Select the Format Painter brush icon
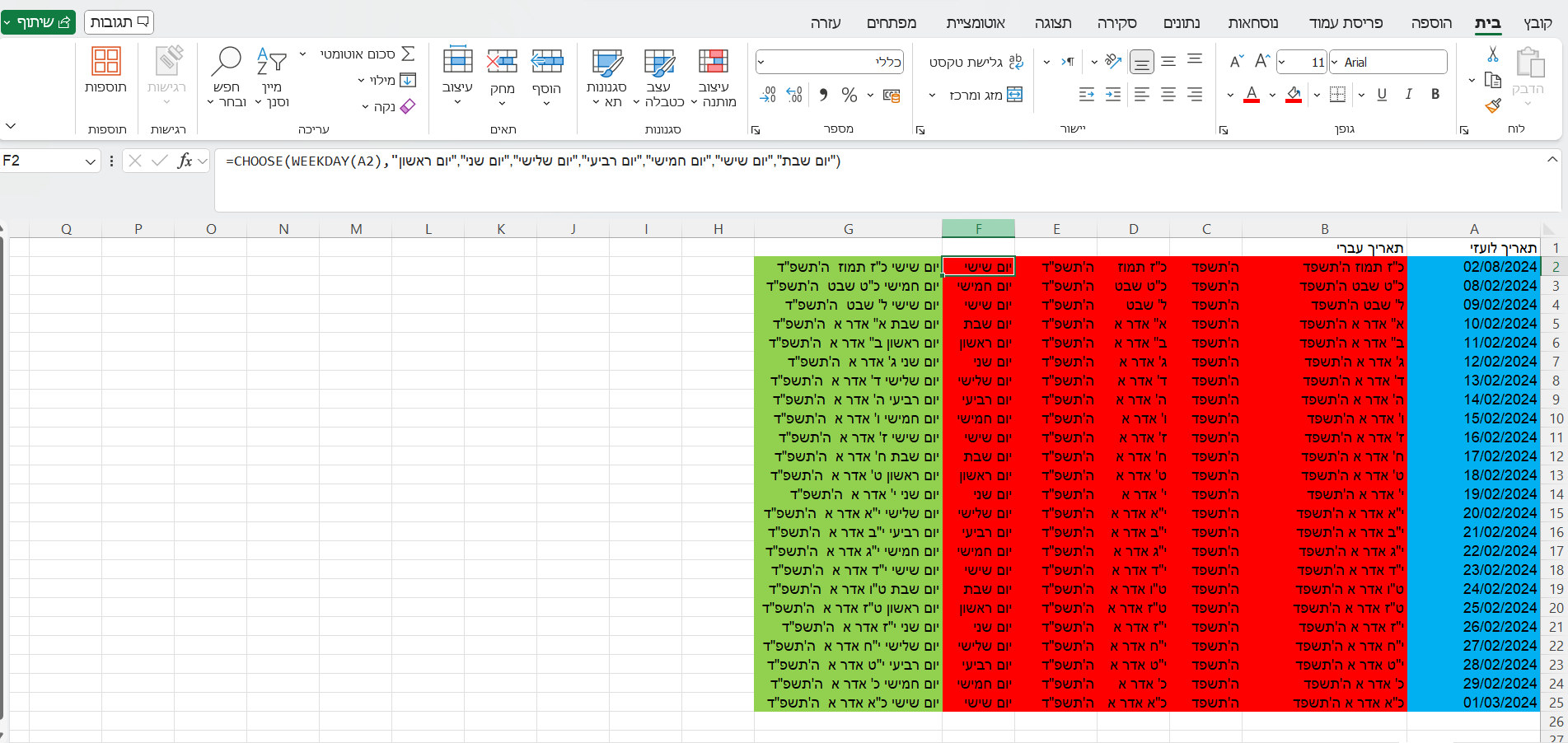The width and height of the screenshot is (1568, 743). coord(1493,105)
